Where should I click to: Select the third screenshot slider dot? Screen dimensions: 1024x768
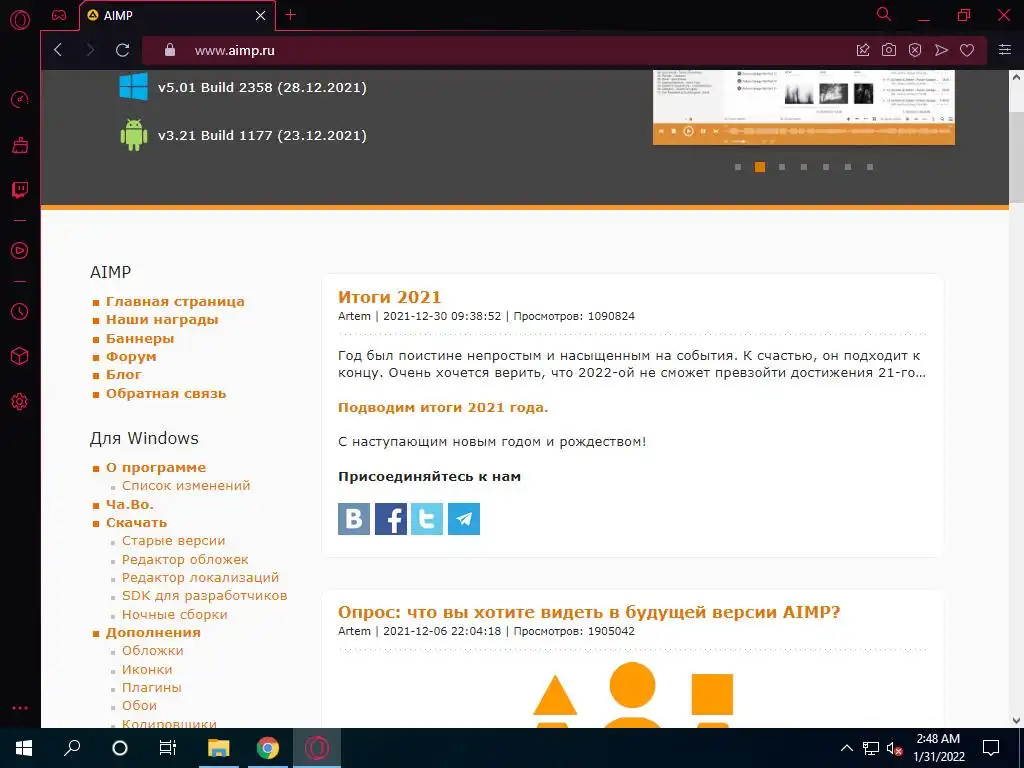pos(782,167)
